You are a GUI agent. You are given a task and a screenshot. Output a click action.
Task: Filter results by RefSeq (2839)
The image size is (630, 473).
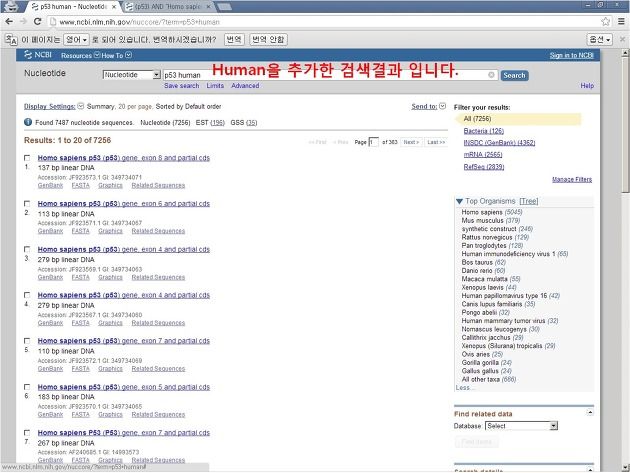pyautogui.click(x=484, y=167)
